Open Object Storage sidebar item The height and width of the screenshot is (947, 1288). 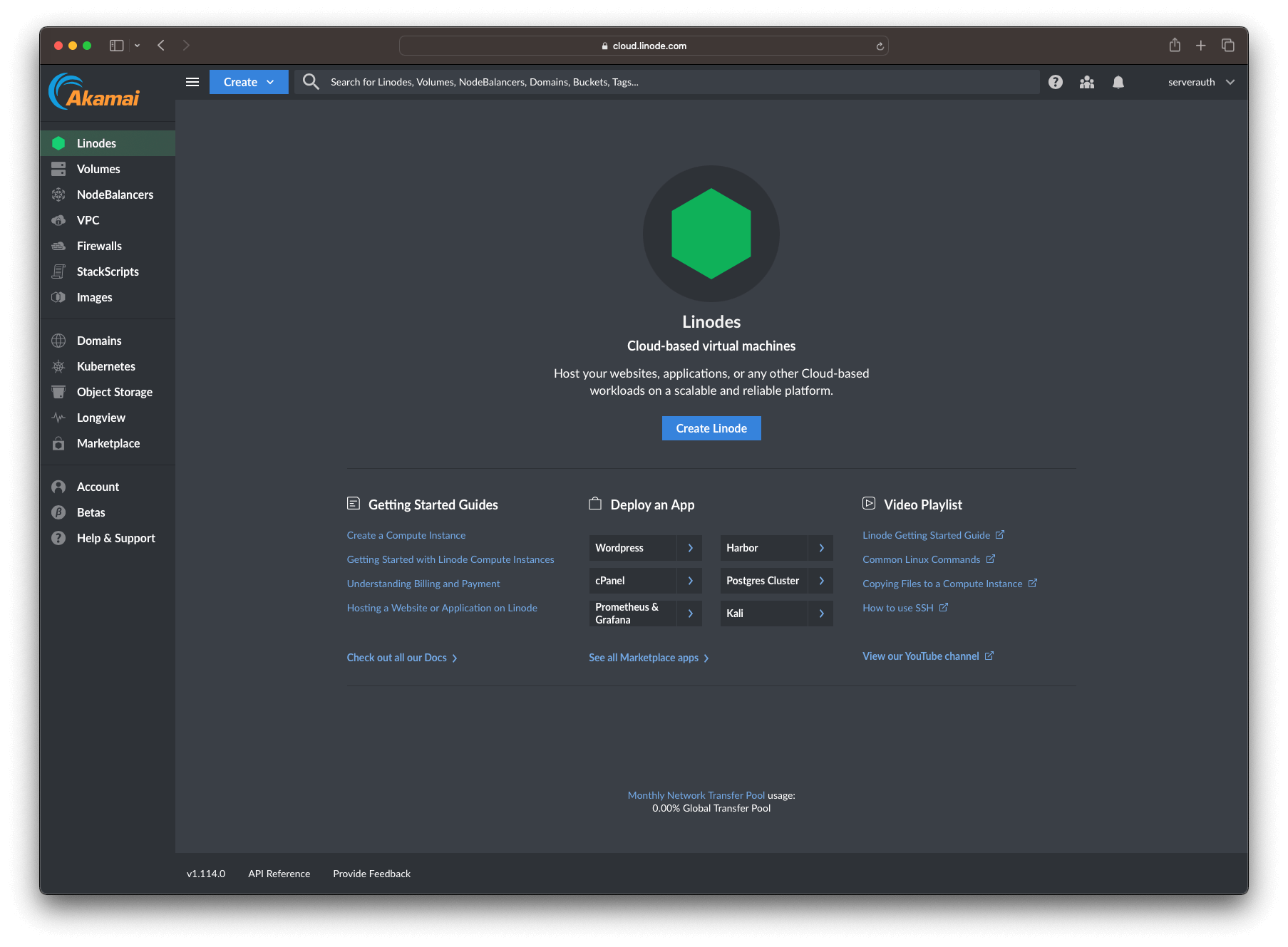point(108,392)
